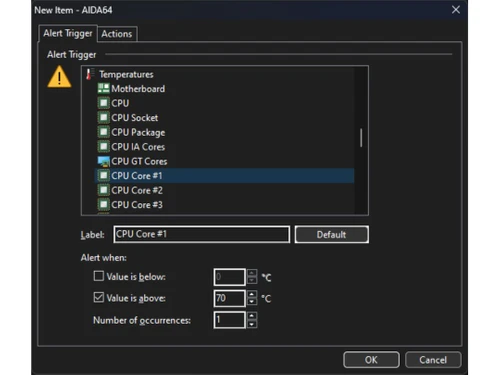Confirm with the OK button
Image resolution: width=500 pixels, height=375 pixels.
pos(371,360)
